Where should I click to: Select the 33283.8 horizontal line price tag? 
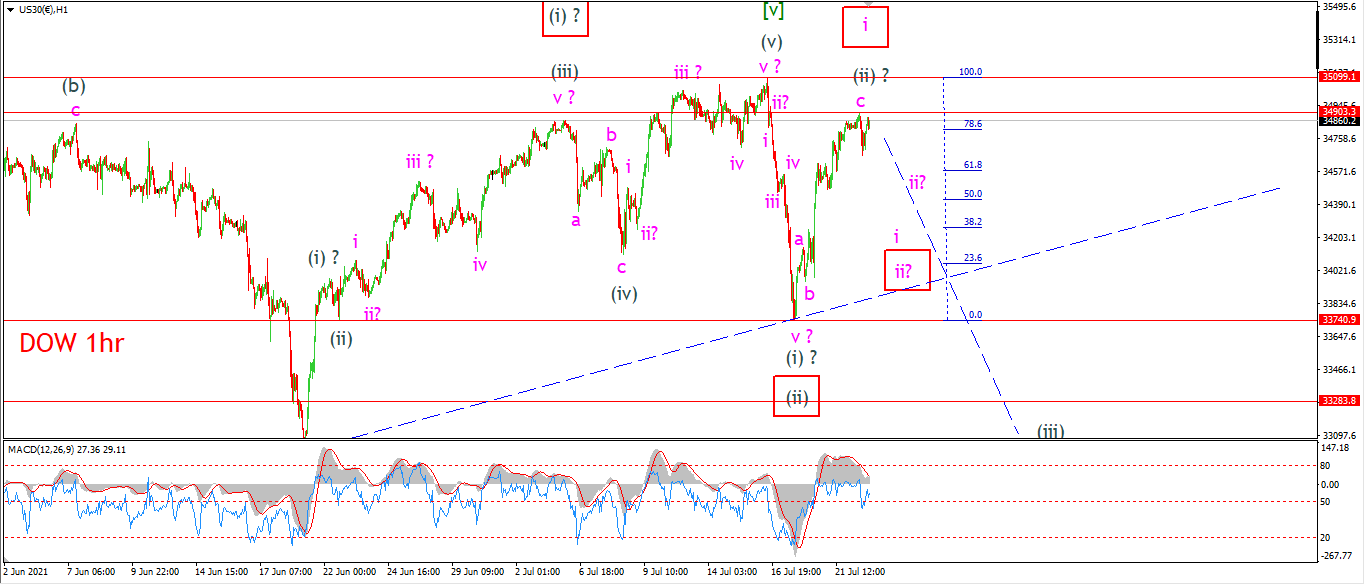pyautogui.click(x=1339, y=401)
